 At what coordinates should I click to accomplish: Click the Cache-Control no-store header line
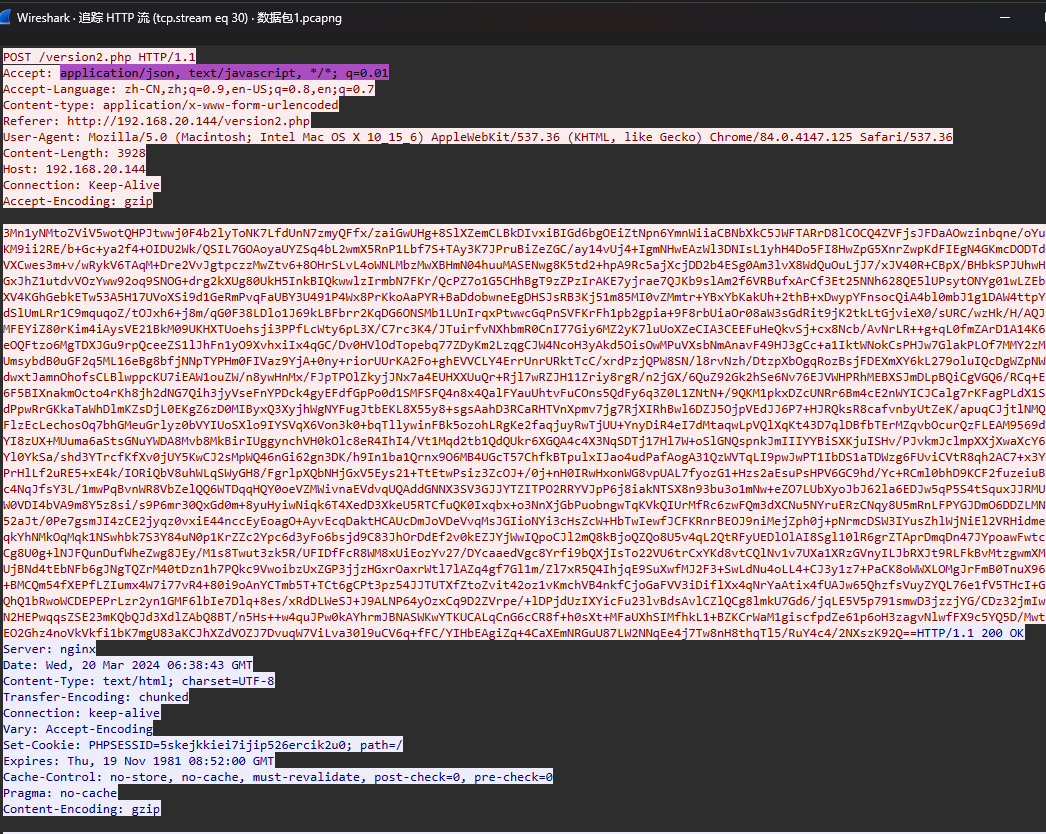(x=278, y=776)
